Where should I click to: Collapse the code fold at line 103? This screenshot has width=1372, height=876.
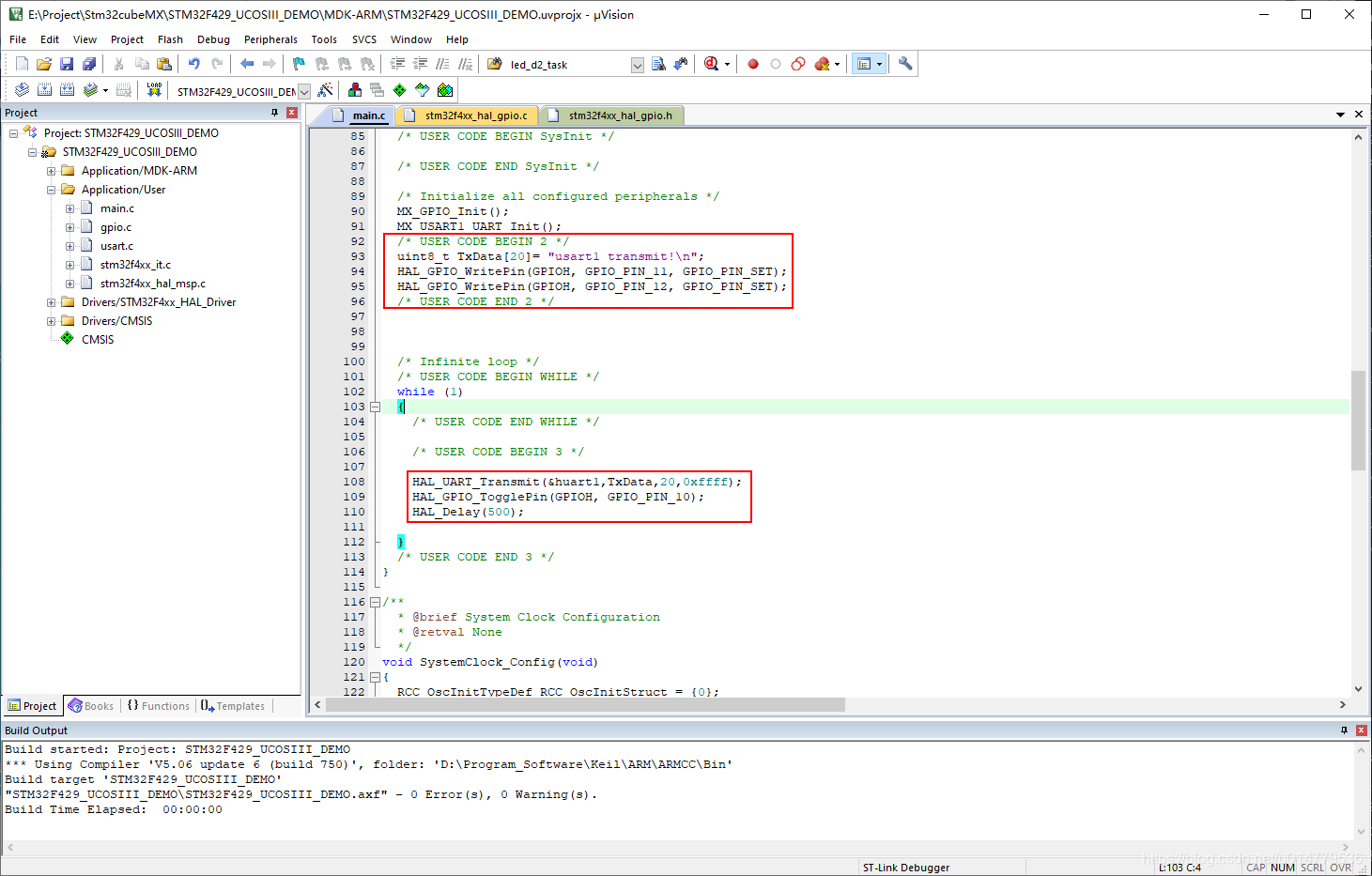point(375,407)
